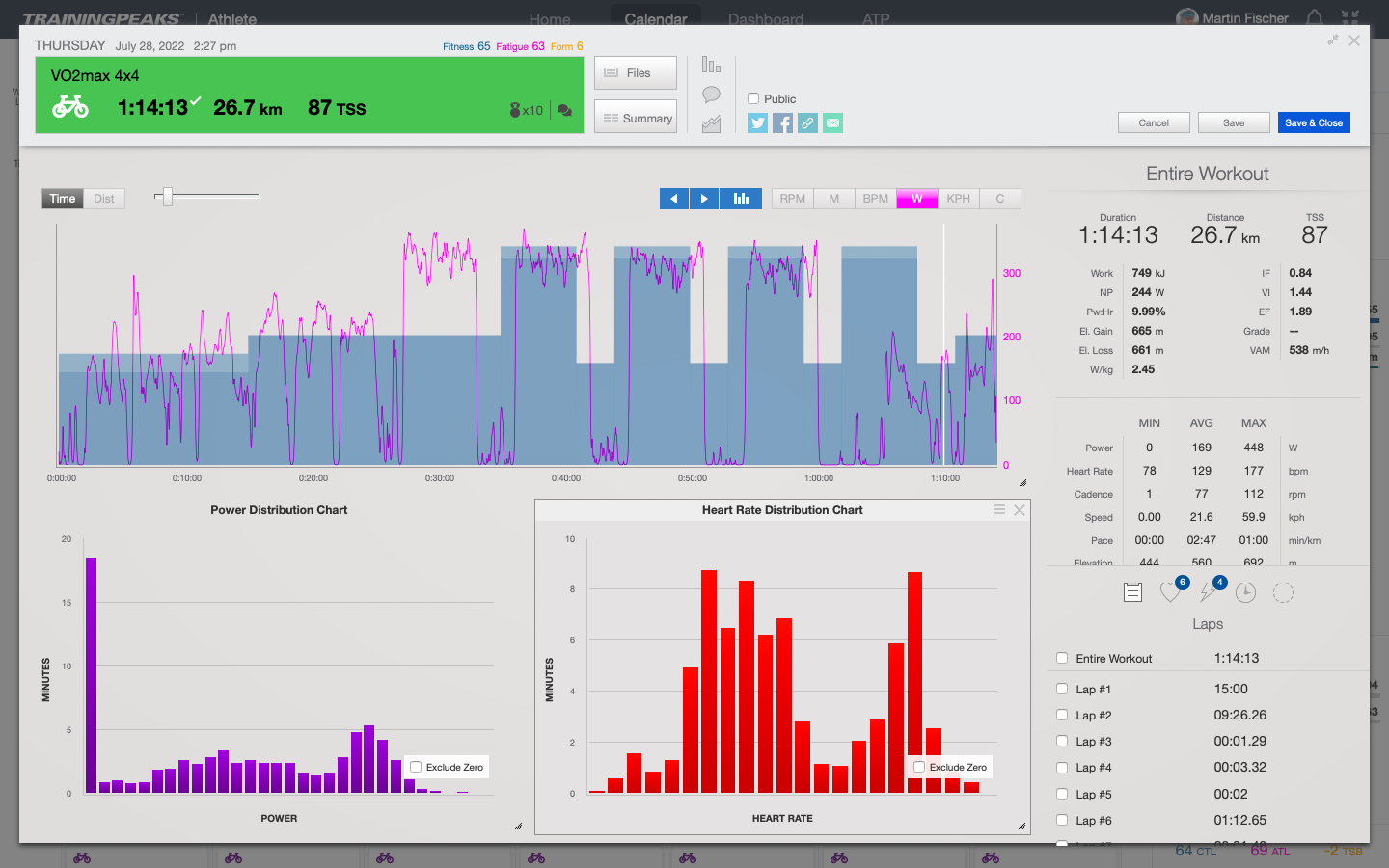The image size is (1389, 868).
Task: Select the BPM channel tab
Action: [875, 199]
